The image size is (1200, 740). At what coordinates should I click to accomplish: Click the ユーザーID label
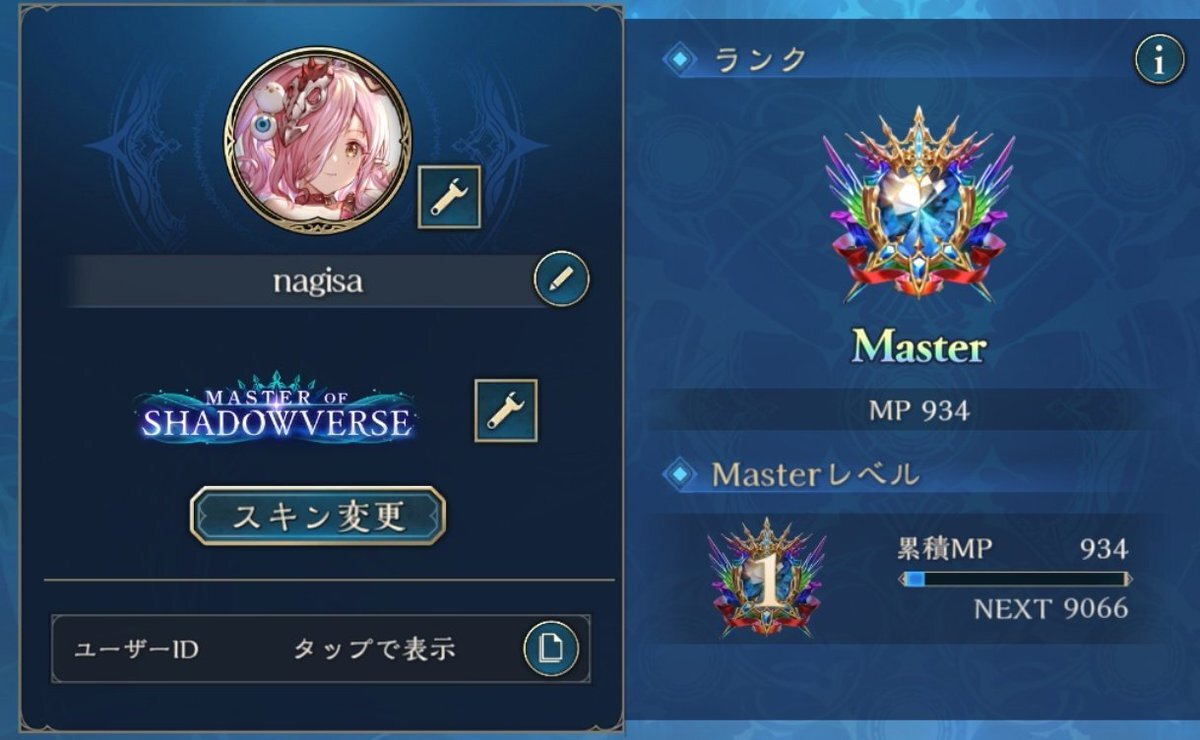pyautogui.click(x=136, y=649)
